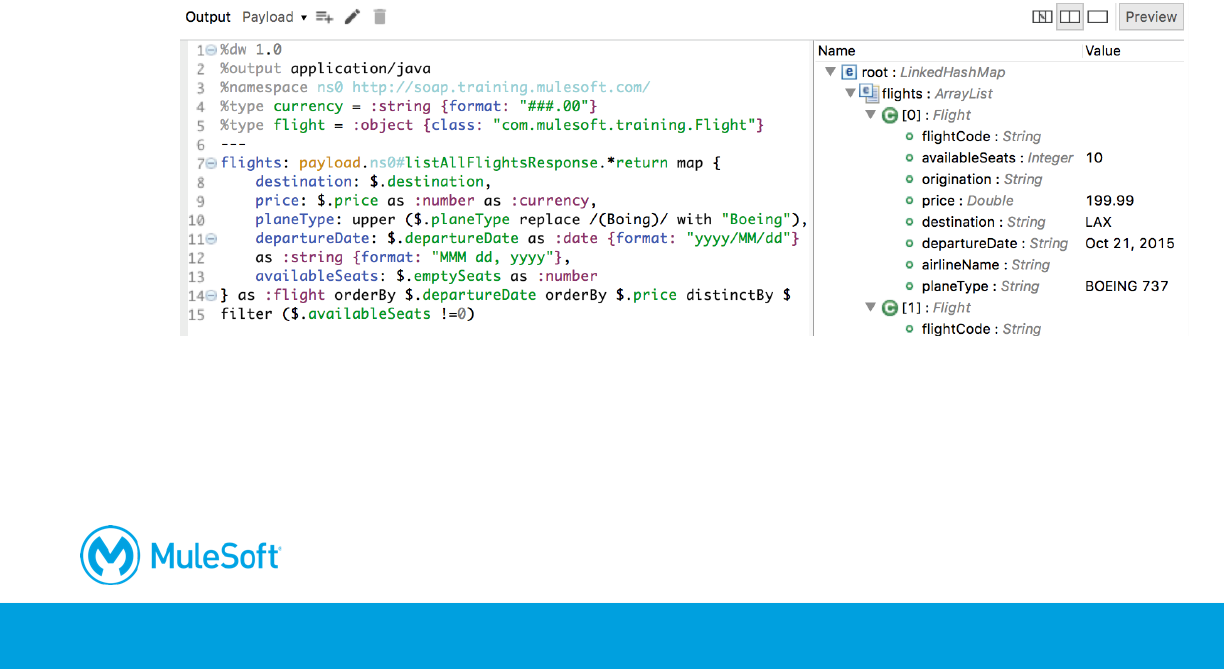This screenshot has width=1224, height=669.
Task: Click the namespace URL soap.training.mulesoft.com
Action: tap(501, 88)
